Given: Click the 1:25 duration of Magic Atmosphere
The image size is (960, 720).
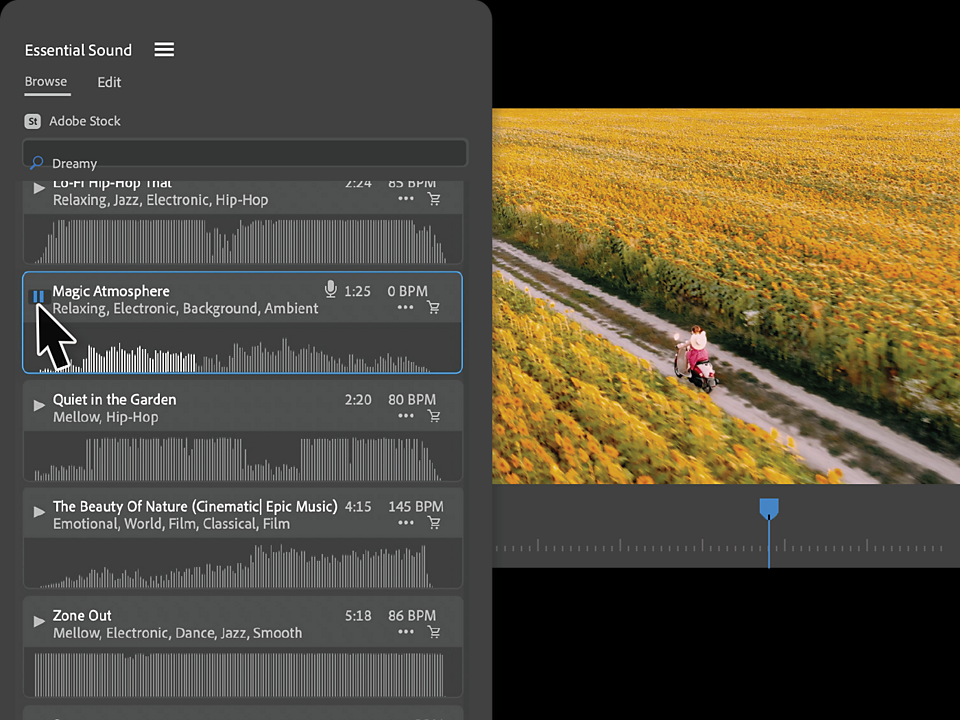Looking at the screenshot, I should tap(358, 291).
